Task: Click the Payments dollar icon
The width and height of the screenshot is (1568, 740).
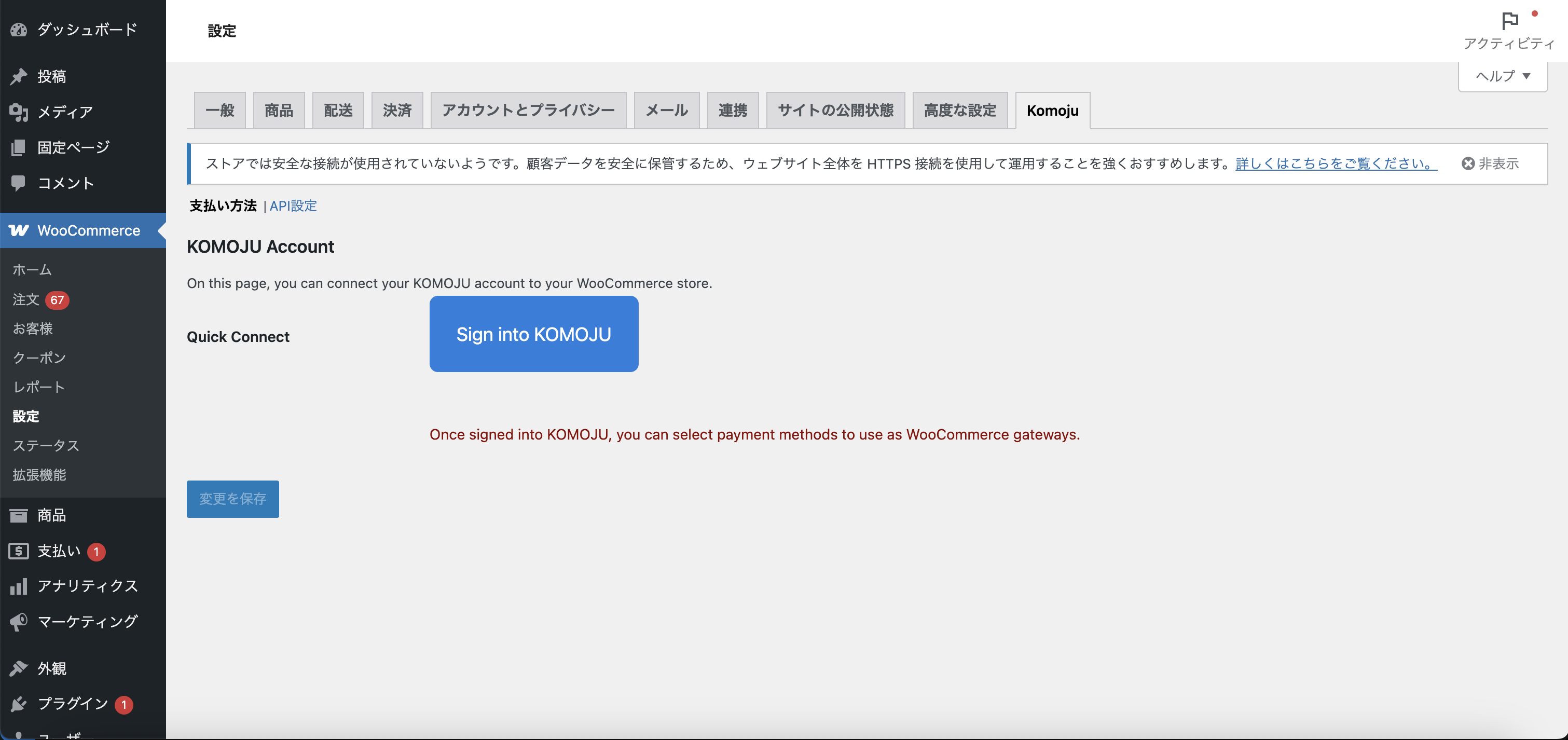Action: tap(18, 551)
